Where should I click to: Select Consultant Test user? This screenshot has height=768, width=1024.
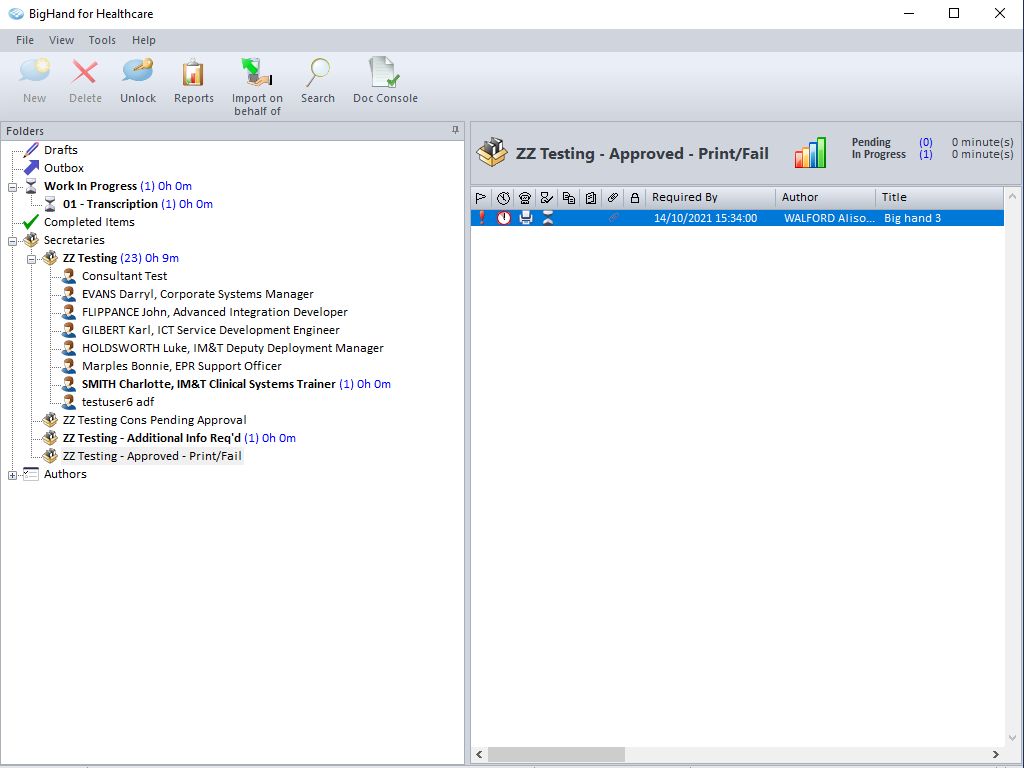click(x=124, y=276)
